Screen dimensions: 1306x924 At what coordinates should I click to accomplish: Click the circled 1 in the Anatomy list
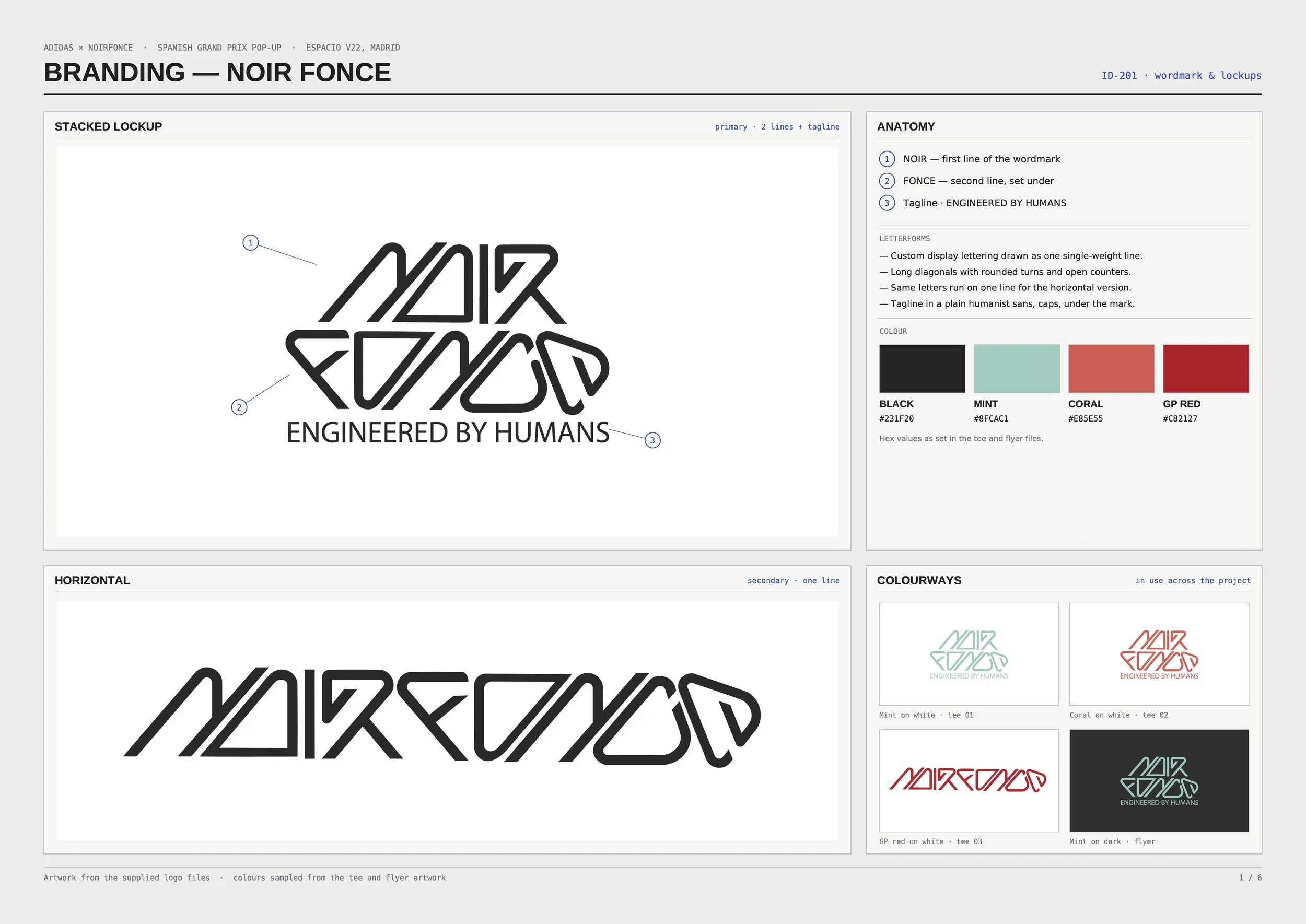(x=887, y=159)
